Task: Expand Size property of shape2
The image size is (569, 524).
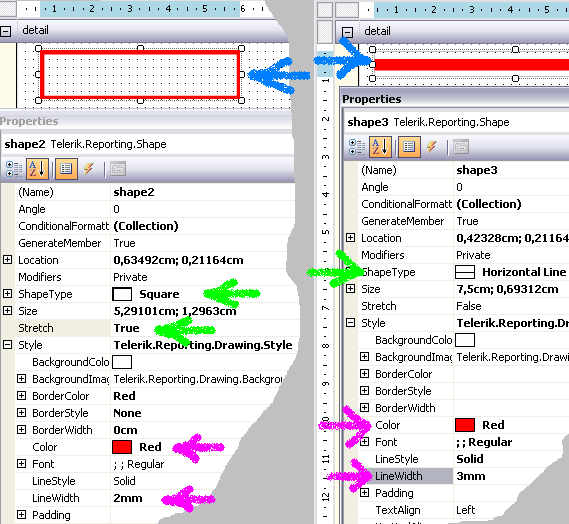Action: point(7,310)
